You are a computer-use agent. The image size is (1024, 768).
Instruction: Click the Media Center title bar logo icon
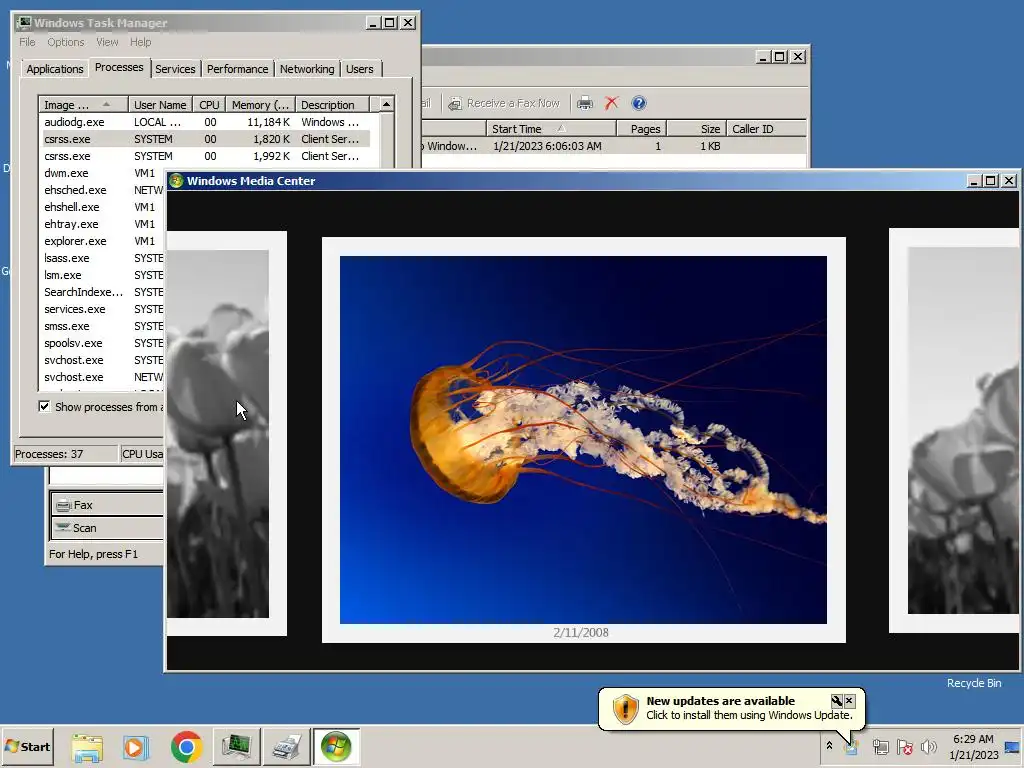point(176,181)
